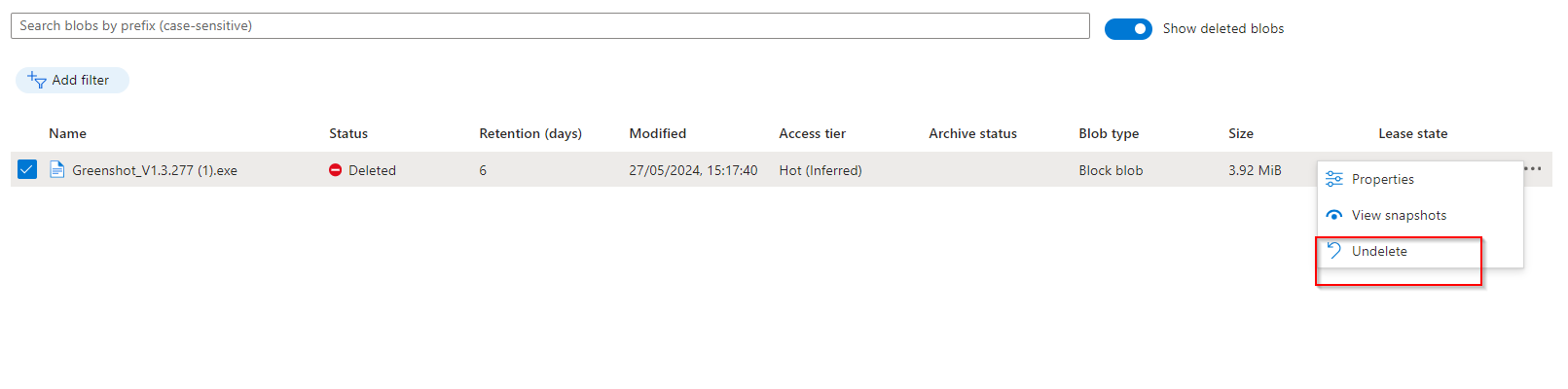
Task: Click the Access tier column header
Action: pyautogui.click(x=813, y=133)
